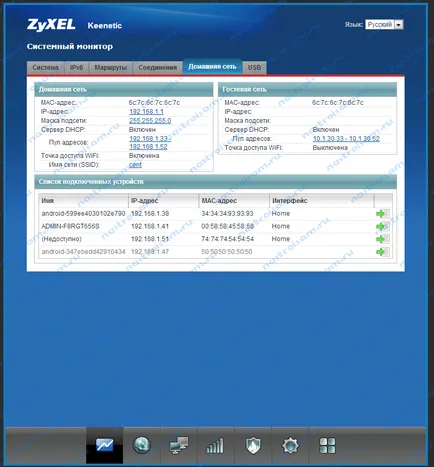This screenshot has width=434, height=467.
Task: Open the system monitor graph icon
Action: [x=104, y=445]
